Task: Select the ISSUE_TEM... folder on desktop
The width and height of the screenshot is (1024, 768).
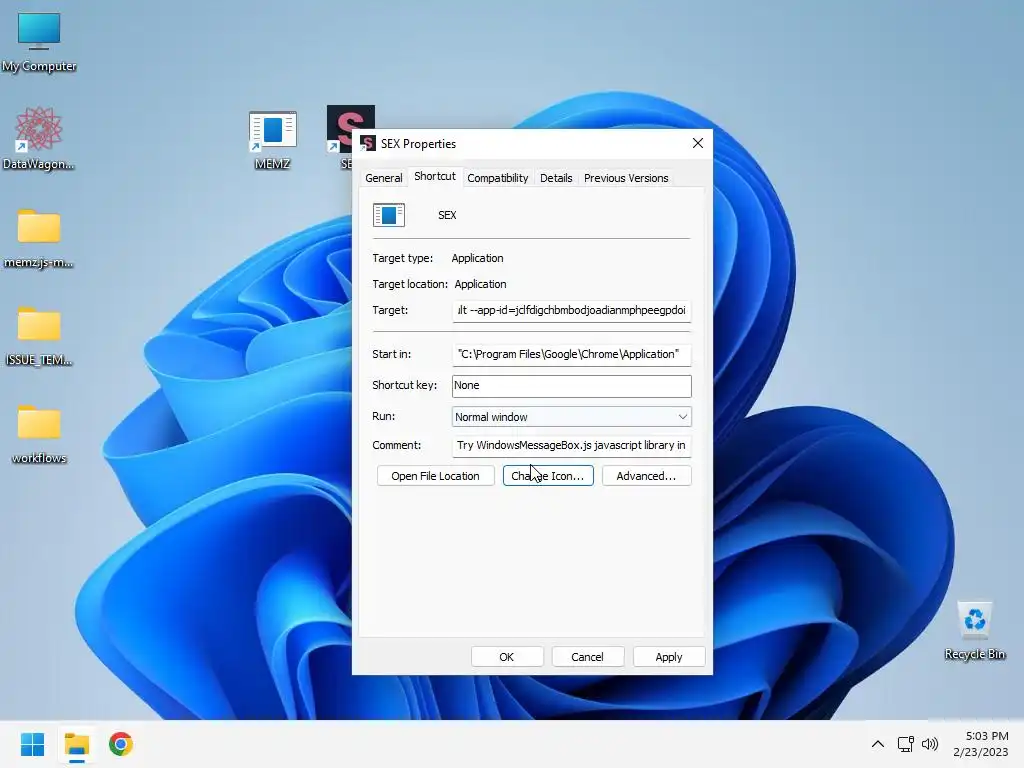Action: (39, 336)
